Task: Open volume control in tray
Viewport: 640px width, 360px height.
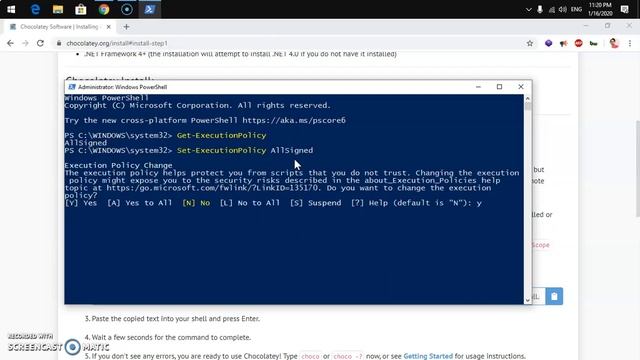Action: (563, 9)
